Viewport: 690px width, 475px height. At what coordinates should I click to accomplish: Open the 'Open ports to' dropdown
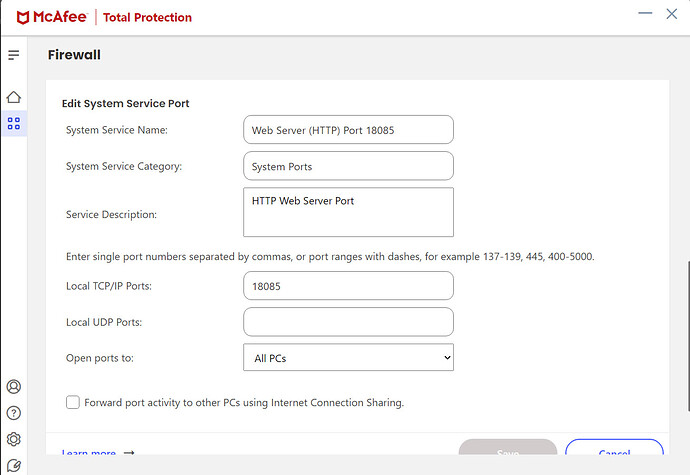click(348, 357)
